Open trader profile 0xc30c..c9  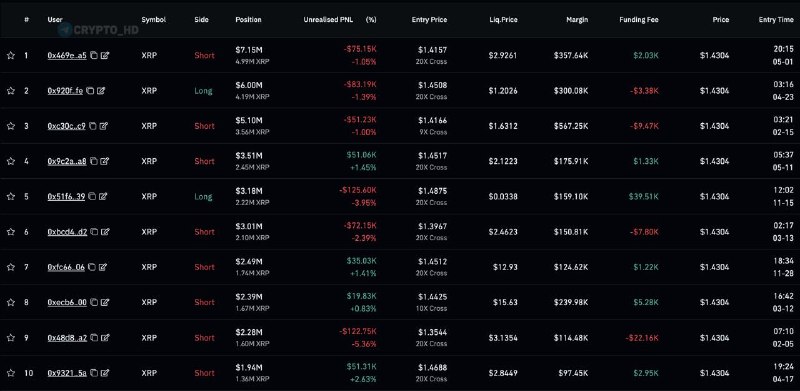pyautogui.click(x=66, y=126)
